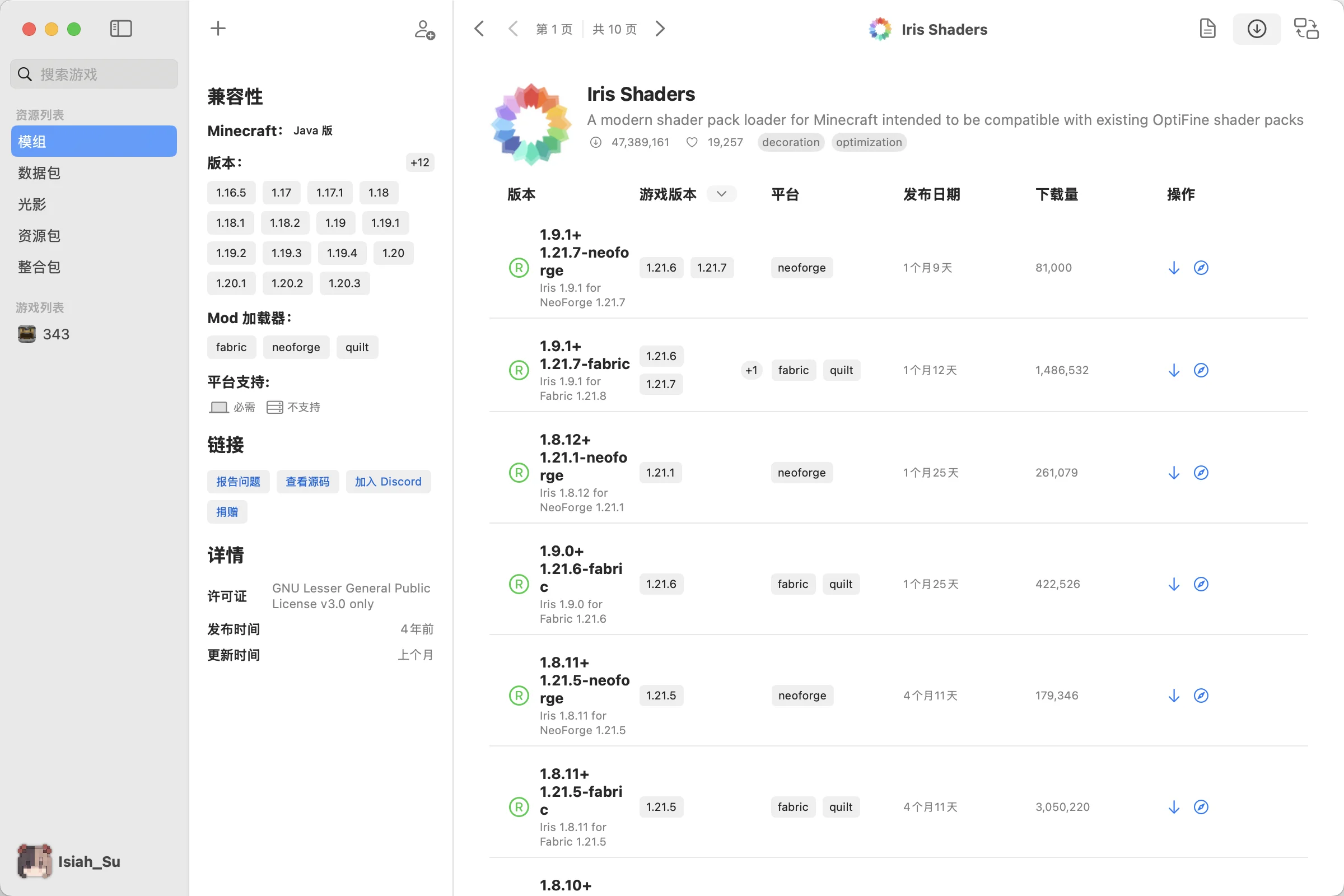Select the fabric mod loader filter

pos(231,347)
